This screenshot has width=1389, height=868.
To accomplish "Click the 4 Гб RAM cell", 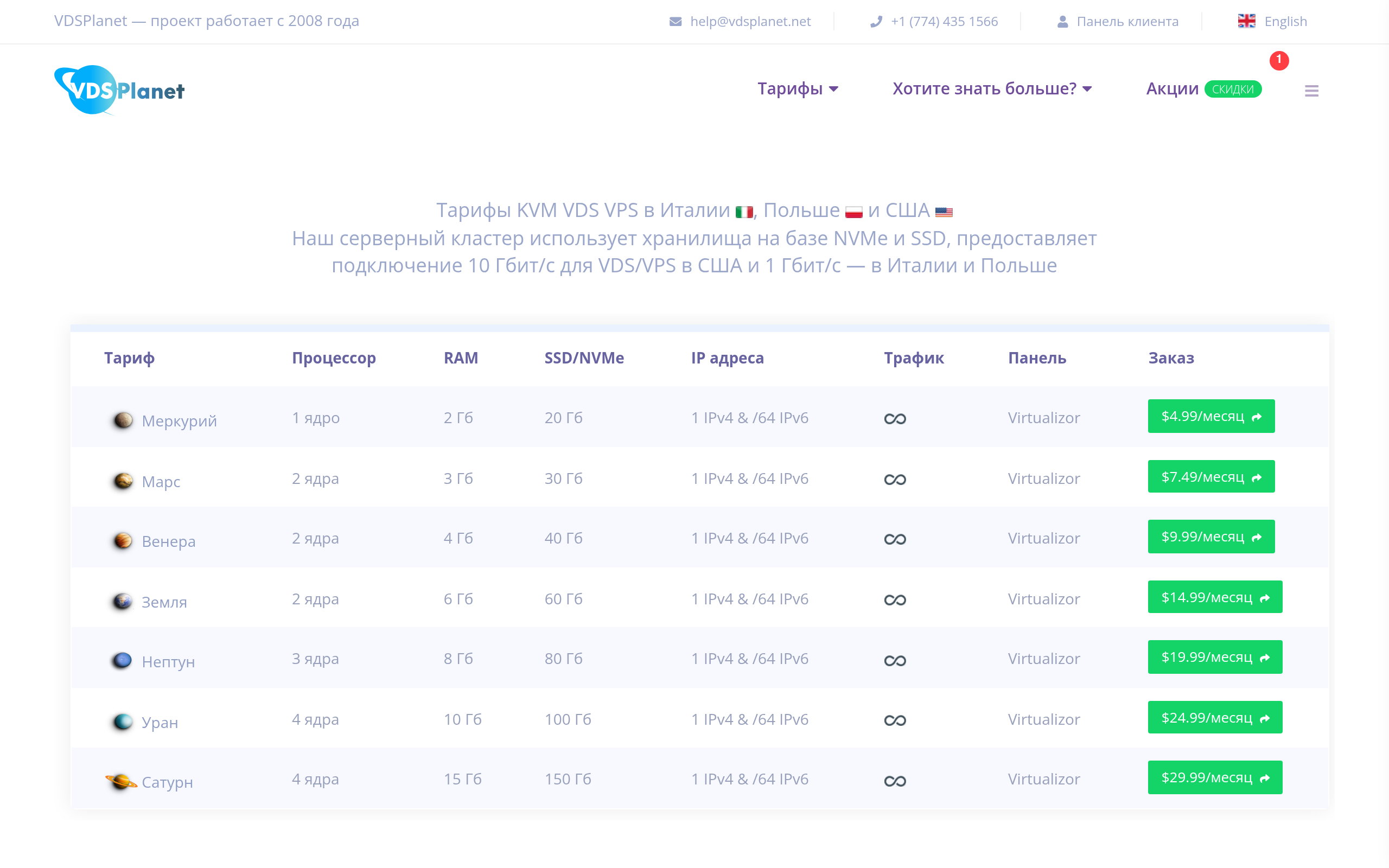I will (458, 538).
